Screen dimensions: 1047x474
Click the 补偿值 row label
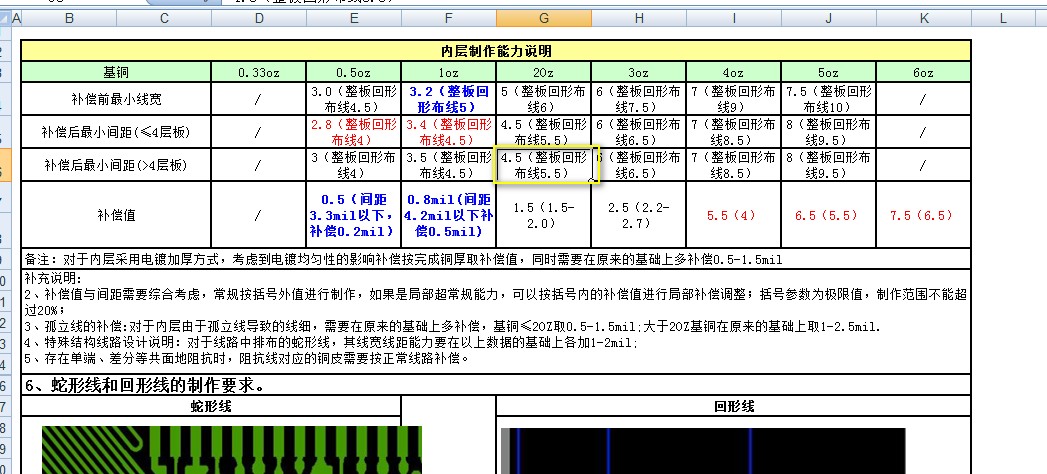click(x=116, y=214)
